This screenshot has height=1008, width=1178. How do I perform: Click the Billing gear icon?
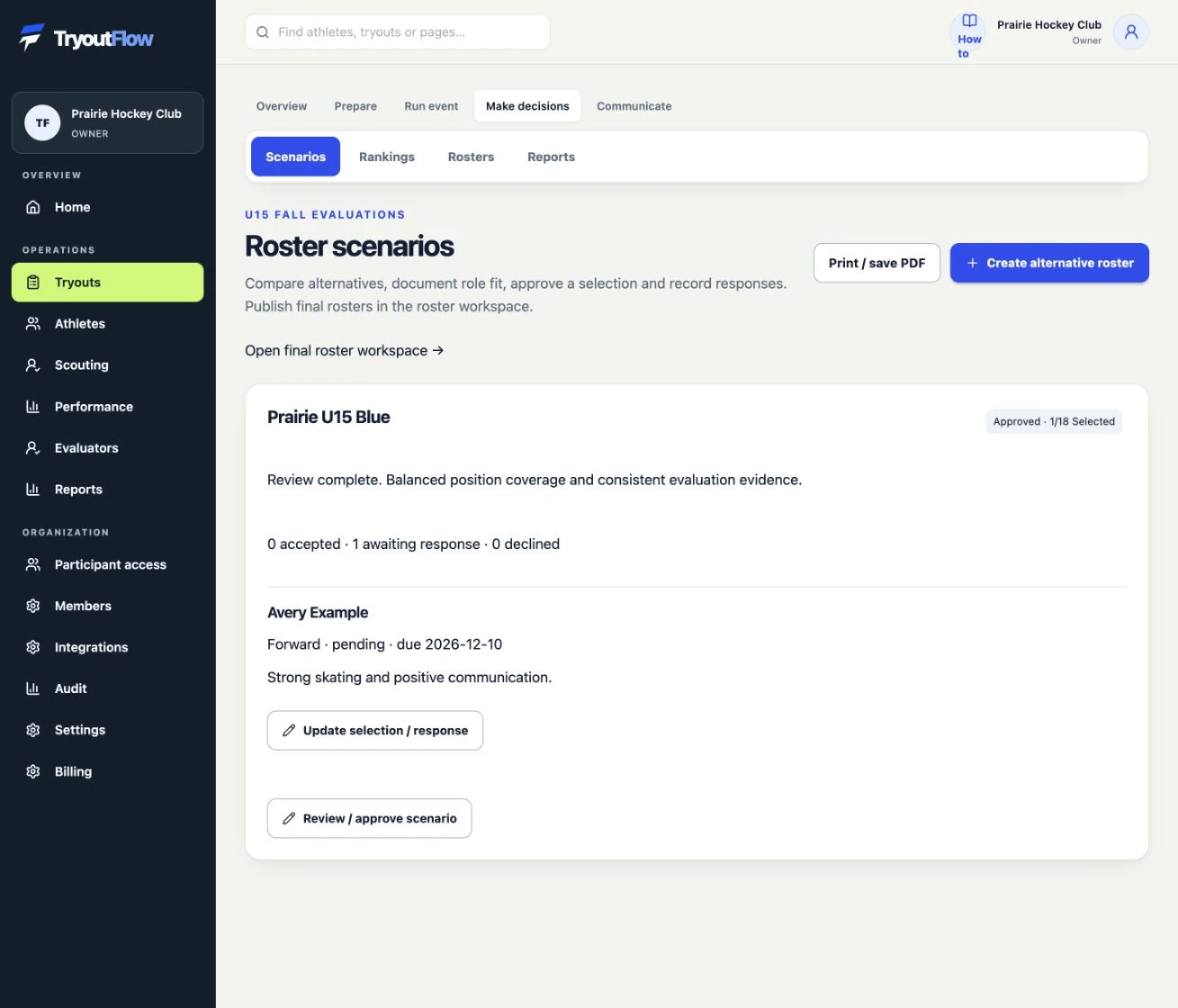pyautogui.click(x=33, y=772)
